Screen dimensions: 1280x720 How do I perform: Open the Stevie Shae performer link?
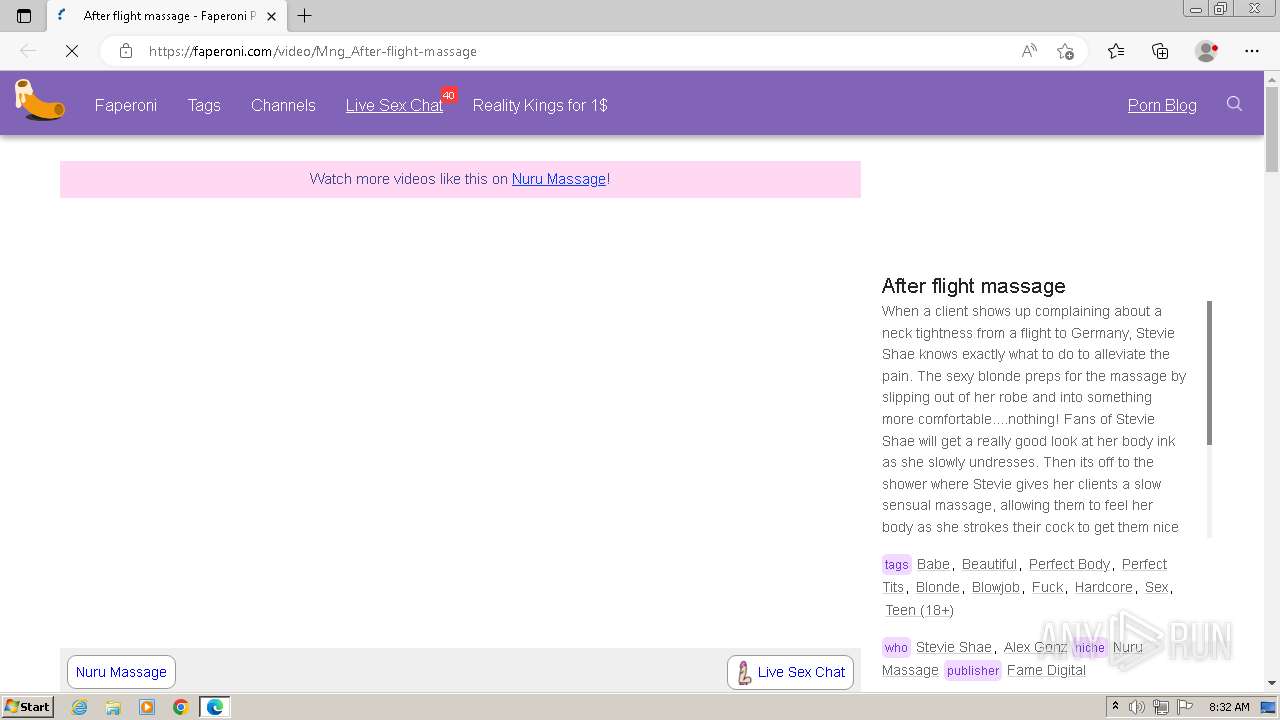(x=954, y=647)
